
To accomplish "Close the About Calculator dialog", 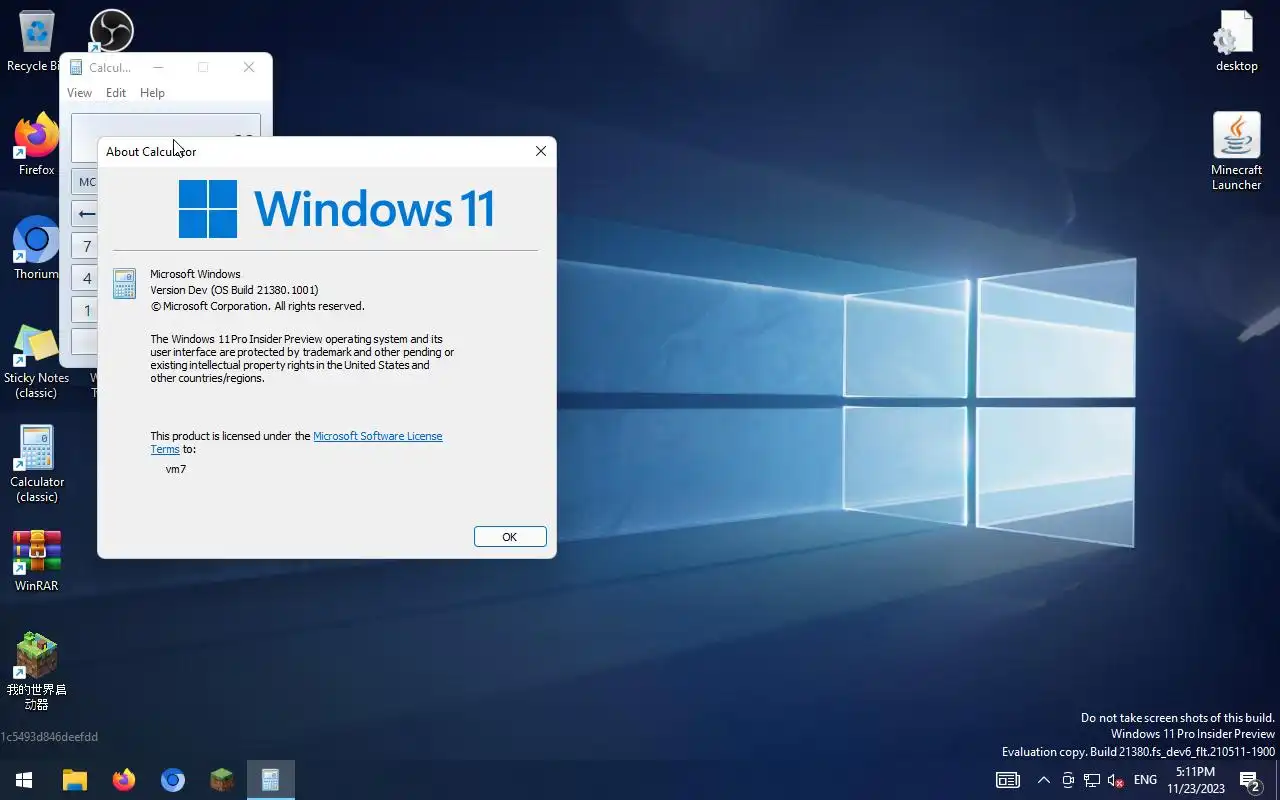I will [x=541, y=151].
